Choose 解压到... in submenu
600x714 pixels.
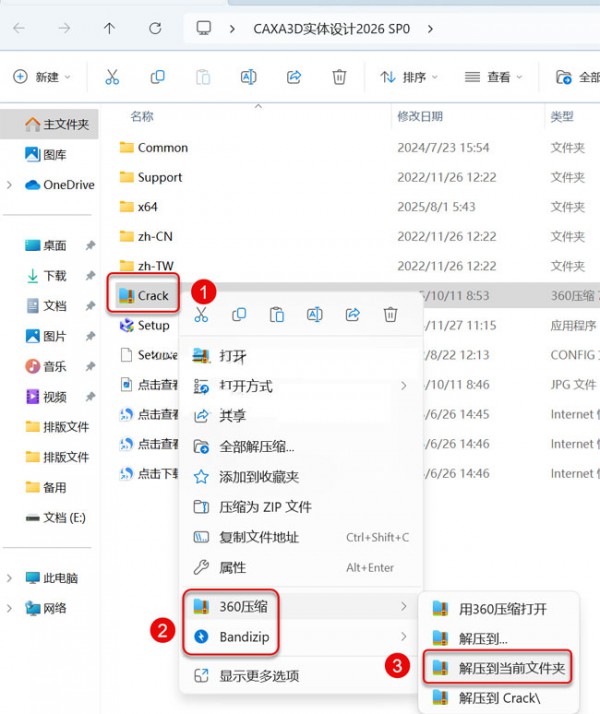pyautogui.click(x=498, y=638)
